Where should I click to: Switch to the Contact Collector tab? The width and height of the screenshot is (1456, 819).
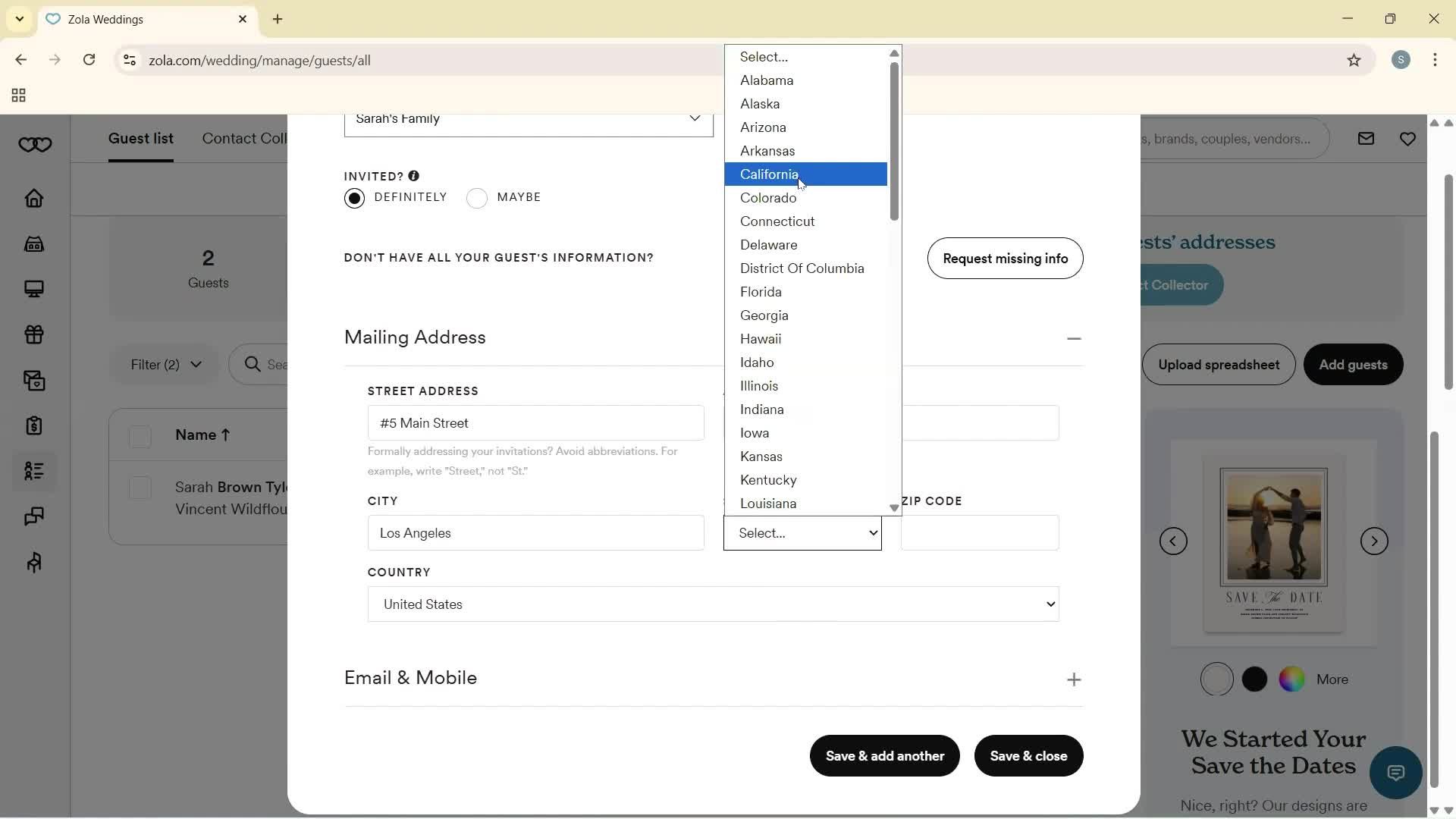(244, 139)
